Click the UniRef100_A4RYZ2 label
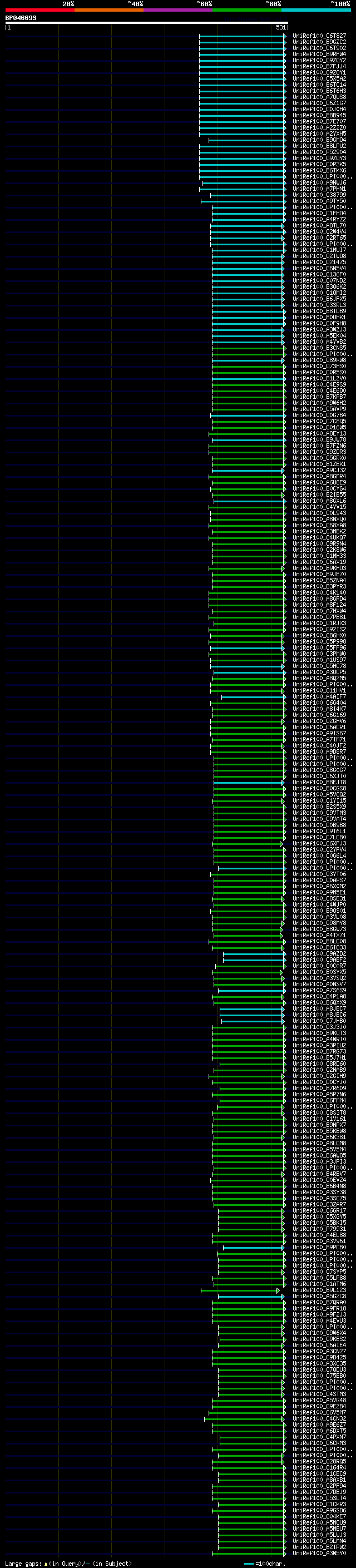Viewport: 356px width, 1568px height. 319,219
